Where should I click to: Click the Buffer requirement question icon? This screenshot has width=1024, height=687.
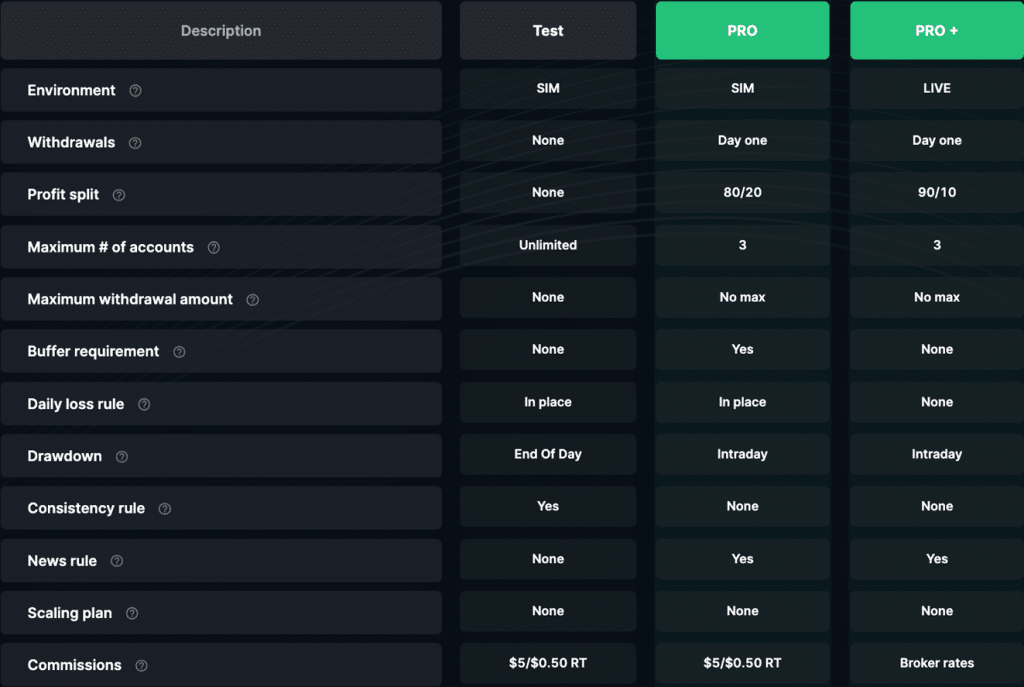pyautogui.click(x=179, y=352)
